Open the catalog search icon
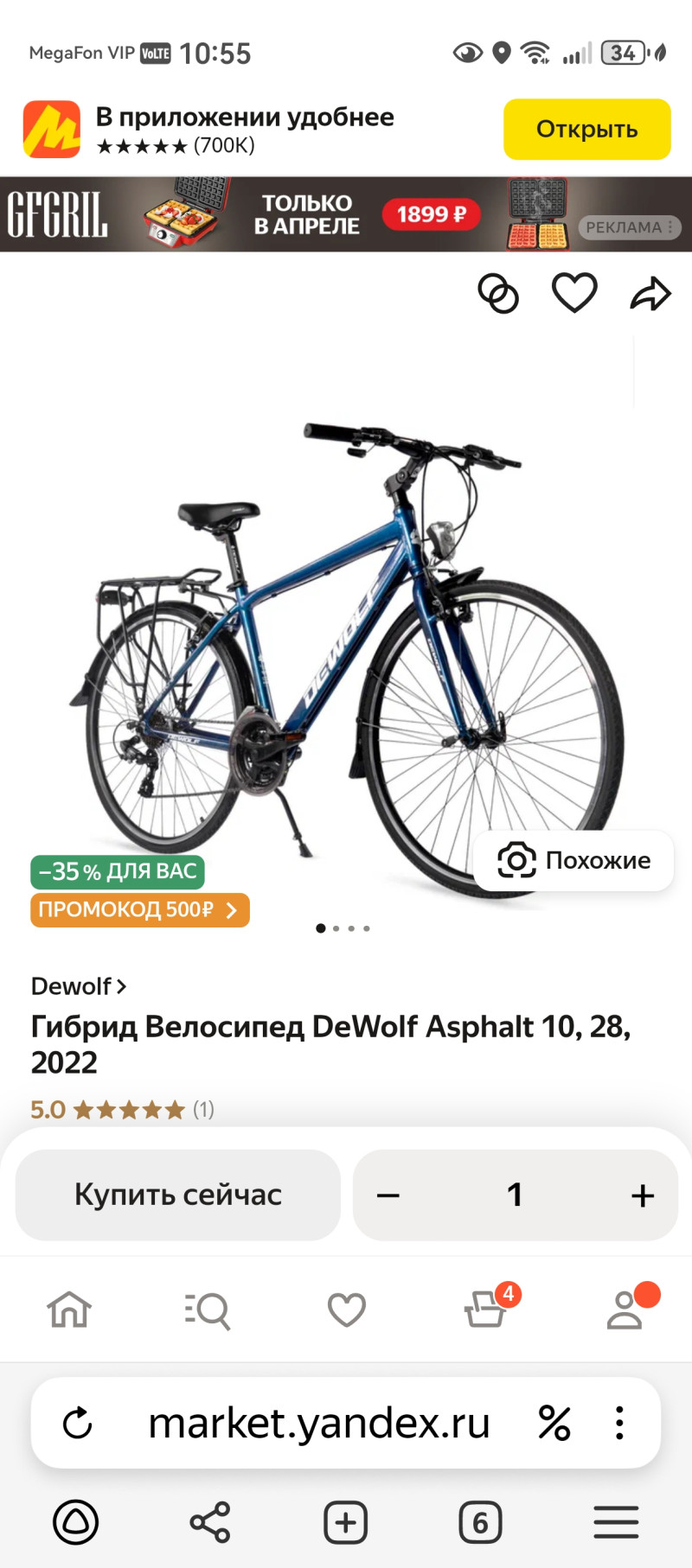 click(x=208, y=1310)
